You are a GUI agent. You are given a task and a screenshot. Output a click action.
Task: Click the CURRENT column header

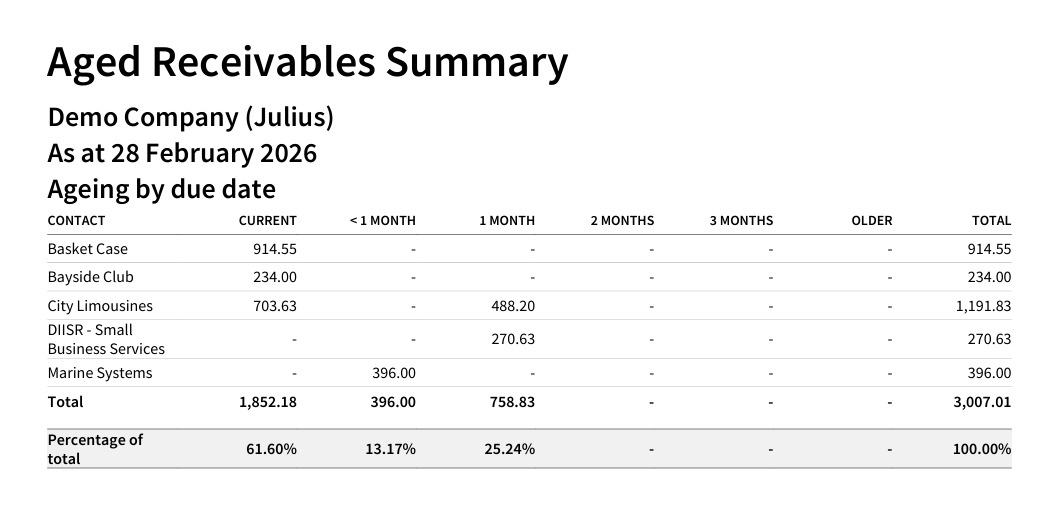(267, 220)
